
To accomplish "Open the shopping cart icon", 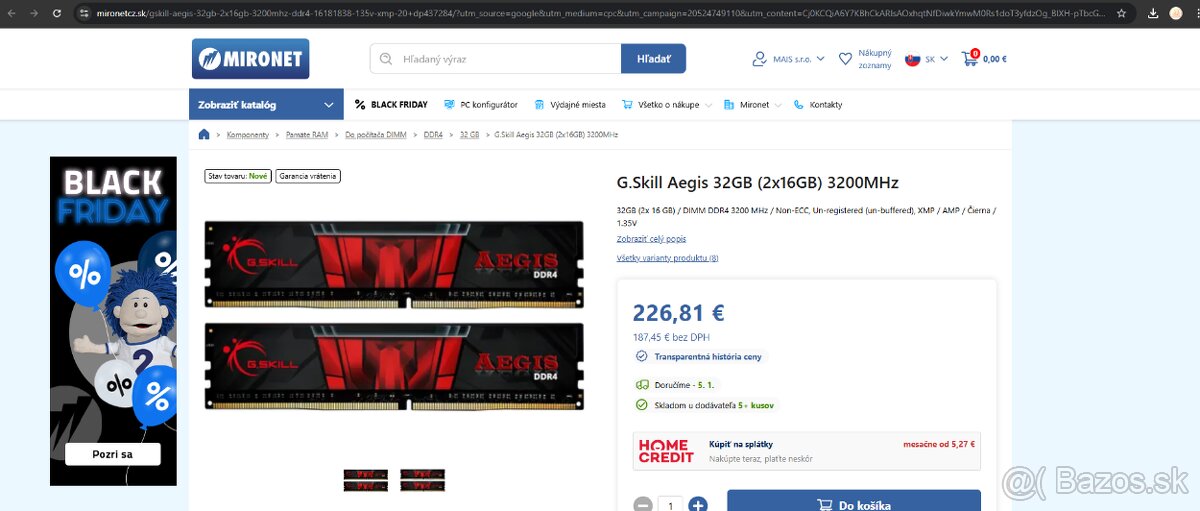I will pyautogui.click(x=969, y=58).
